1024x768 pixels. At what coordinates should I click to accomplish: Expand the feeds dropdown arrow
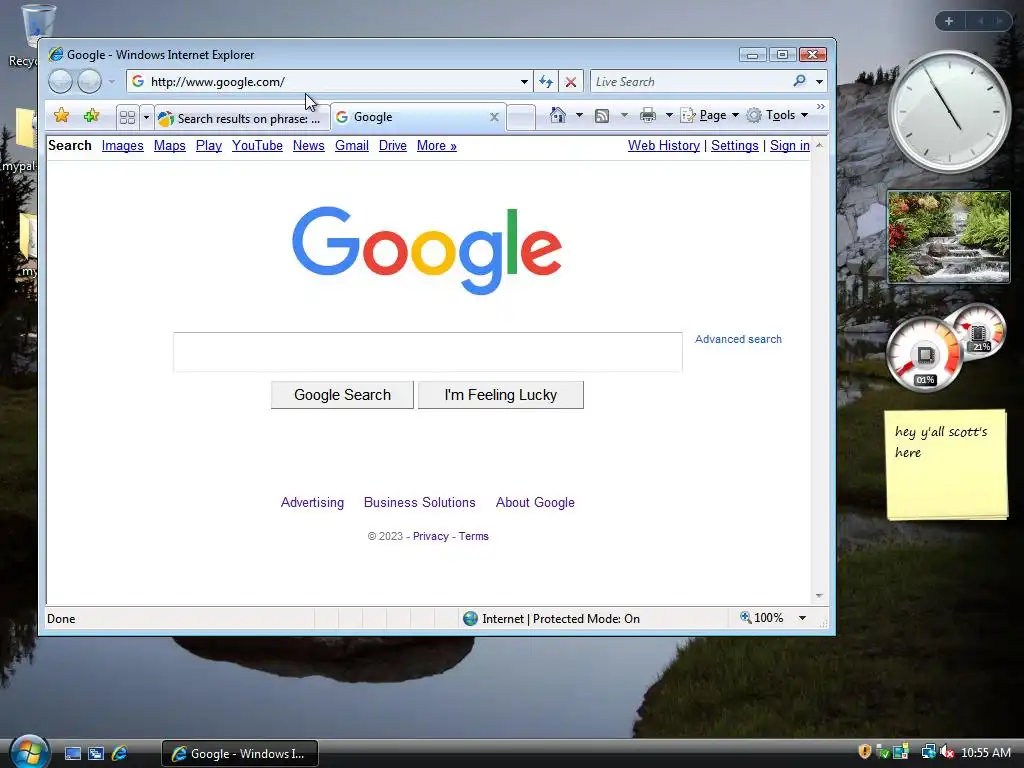tap(624, 116)
